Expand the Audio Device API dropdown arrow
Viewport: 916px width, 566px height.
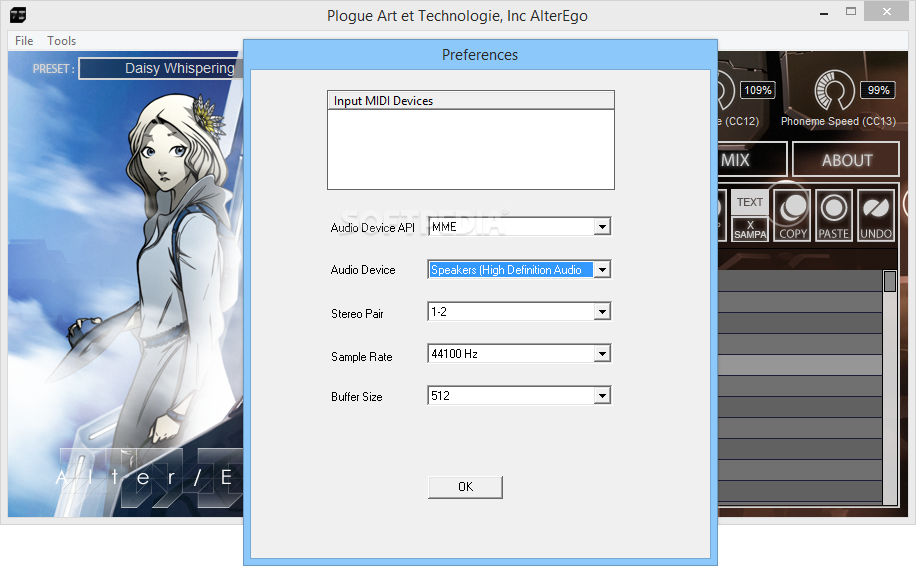tap(602, 227)
